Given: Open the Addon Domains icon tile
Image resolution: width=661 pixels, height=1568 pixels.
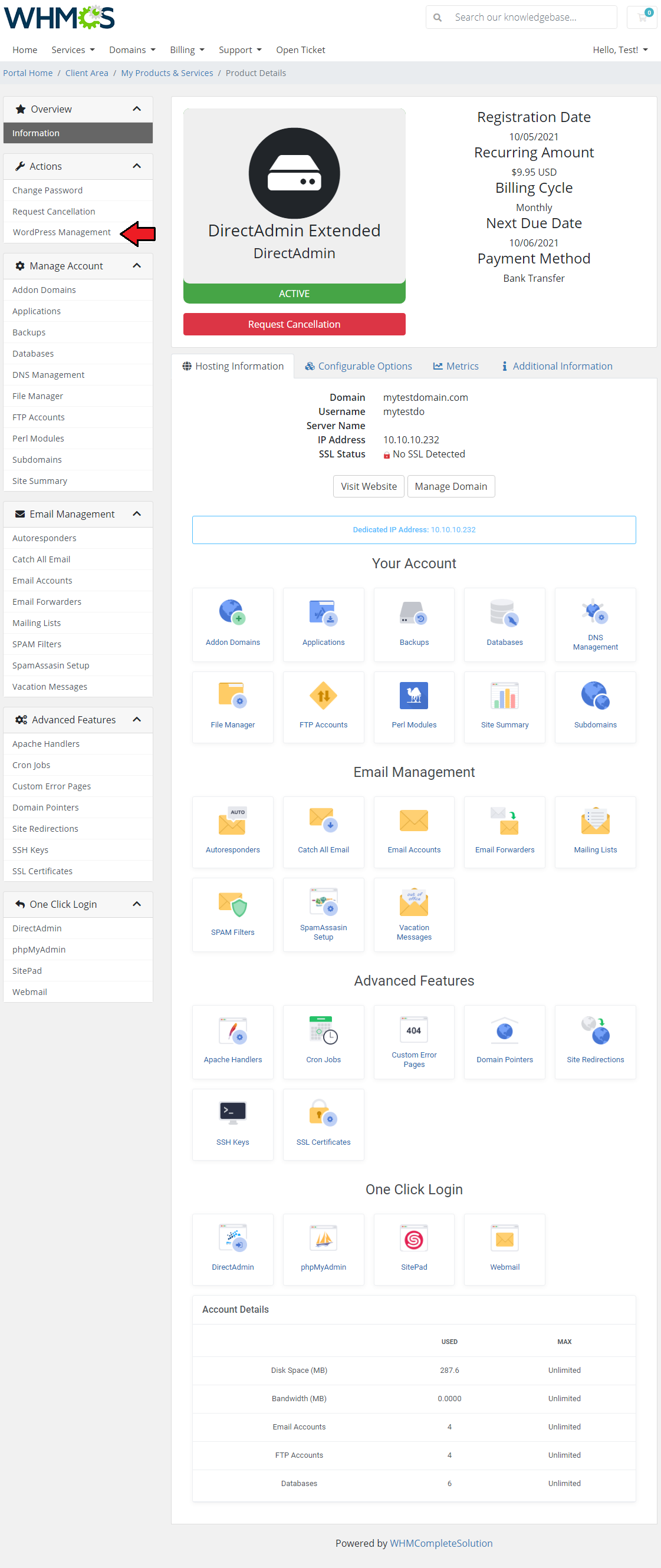Looking at the screenshot, I should click(232, 624).
